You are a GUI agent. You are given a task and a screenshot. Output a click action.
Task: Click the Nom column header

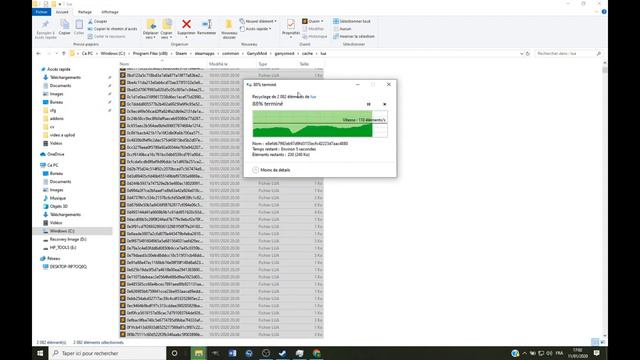coord(124,64)
